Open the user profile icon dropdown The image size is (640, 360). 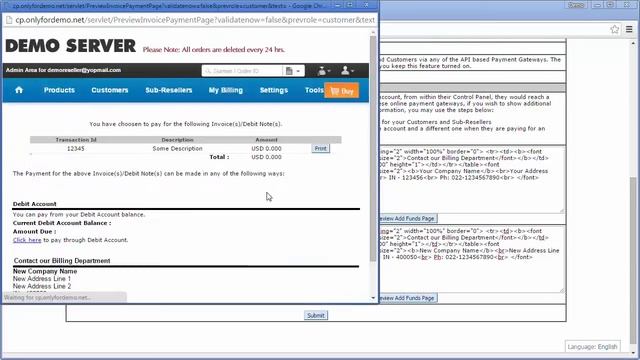pyautogui.click(x=347, y=71)
